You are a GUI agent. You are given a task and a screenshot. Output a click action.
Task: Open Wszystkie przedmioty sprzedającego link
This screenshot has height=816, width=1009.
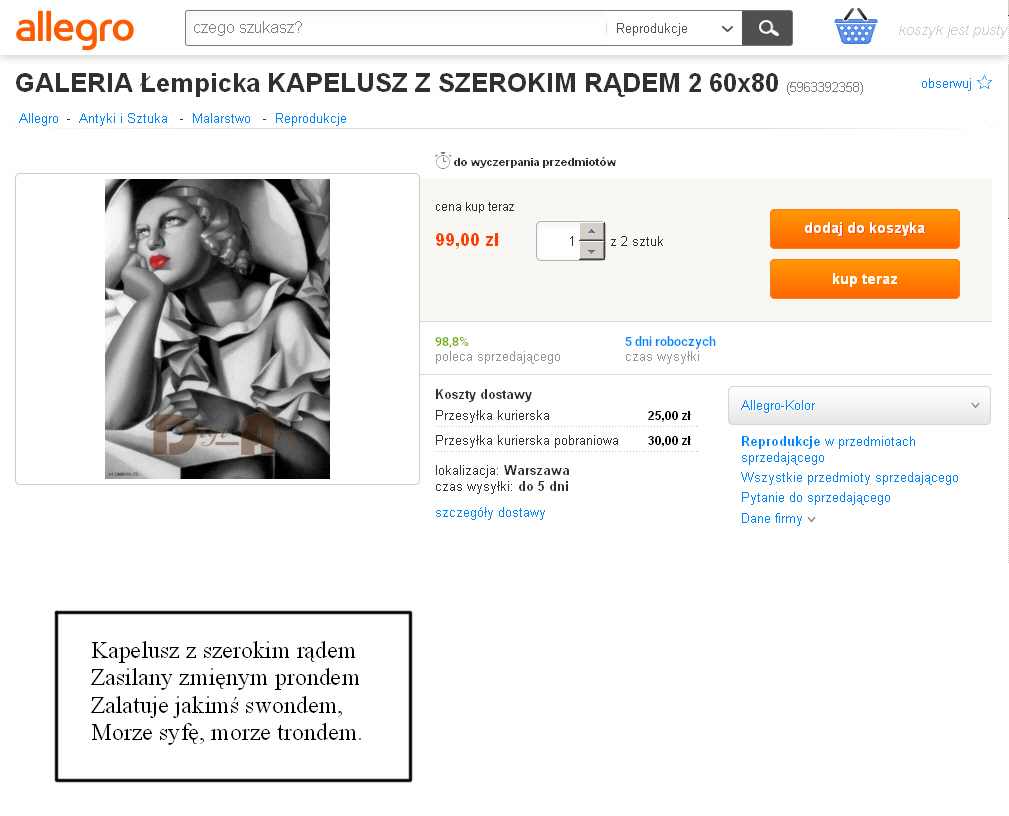tap(849, 478)
